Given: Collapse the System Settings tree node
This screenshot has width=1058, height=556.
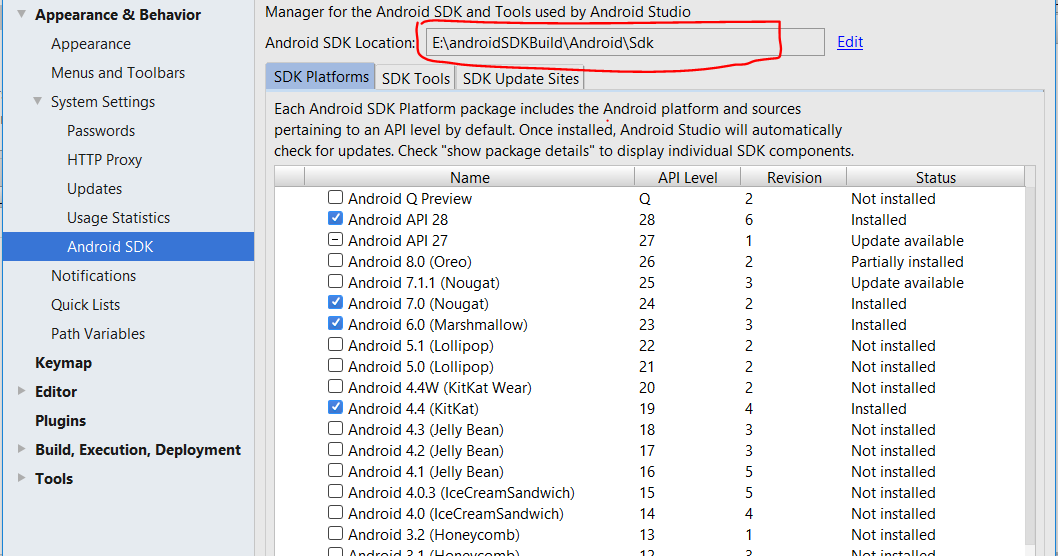Looking at the screenshot, I should [38, 101].
